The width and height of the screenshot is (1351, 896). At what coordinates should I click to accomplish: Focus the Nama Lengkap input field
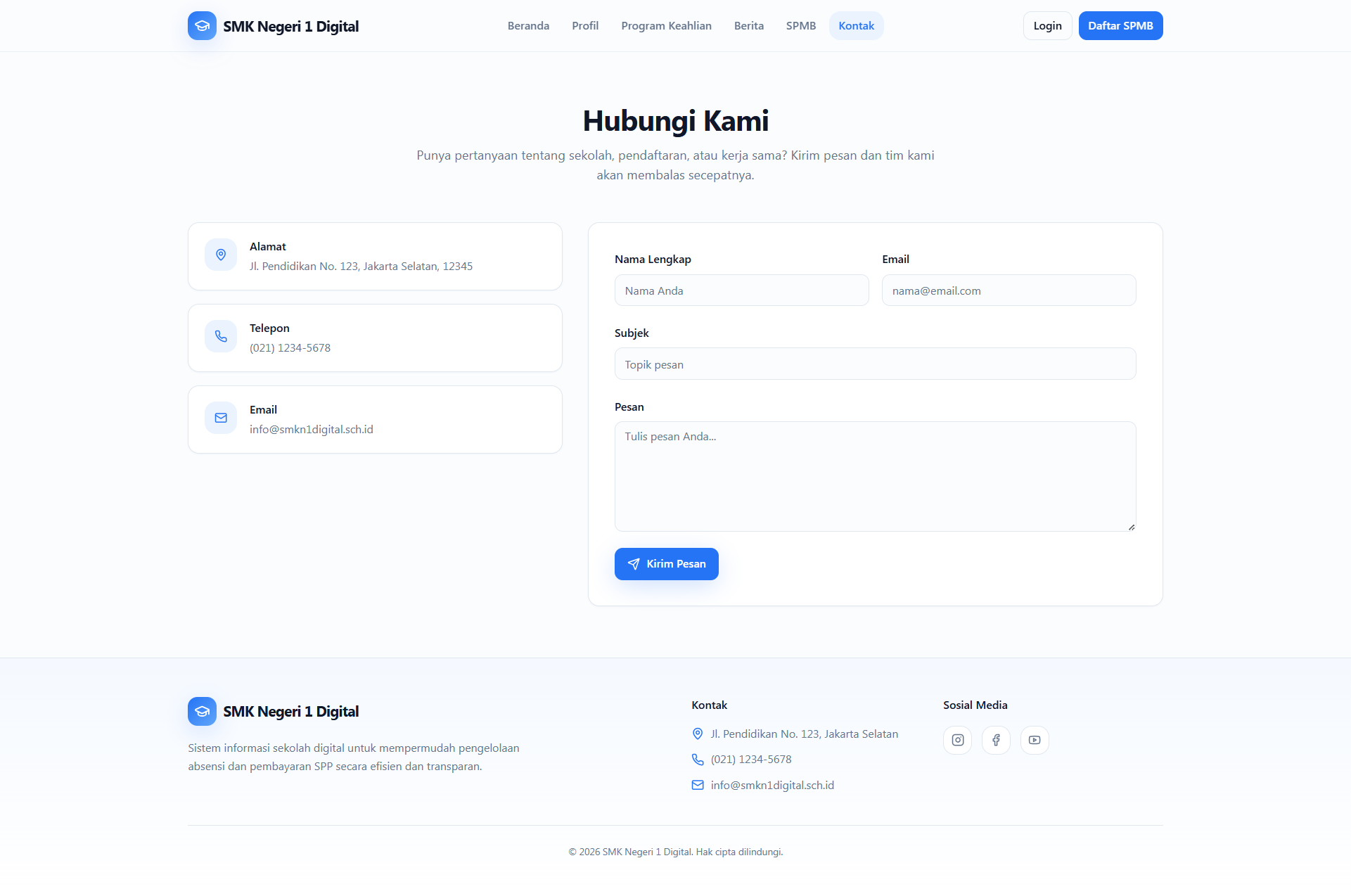[x=741, y=290]
